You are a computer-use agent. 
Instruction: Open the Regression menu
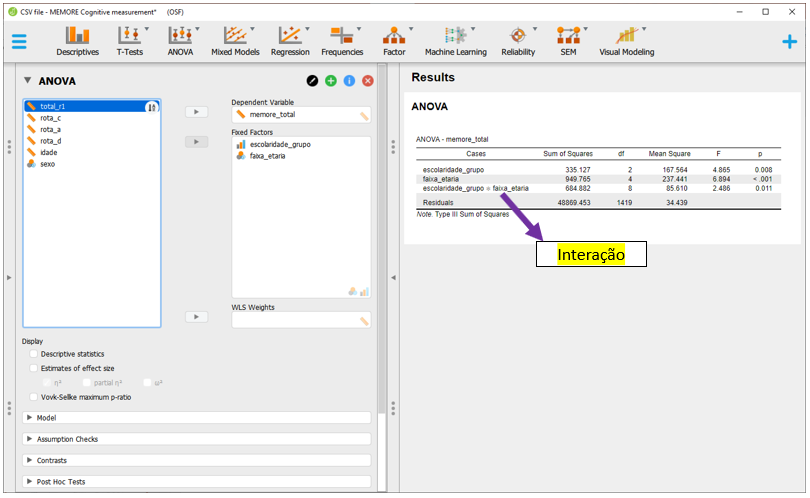coord(290,41)
